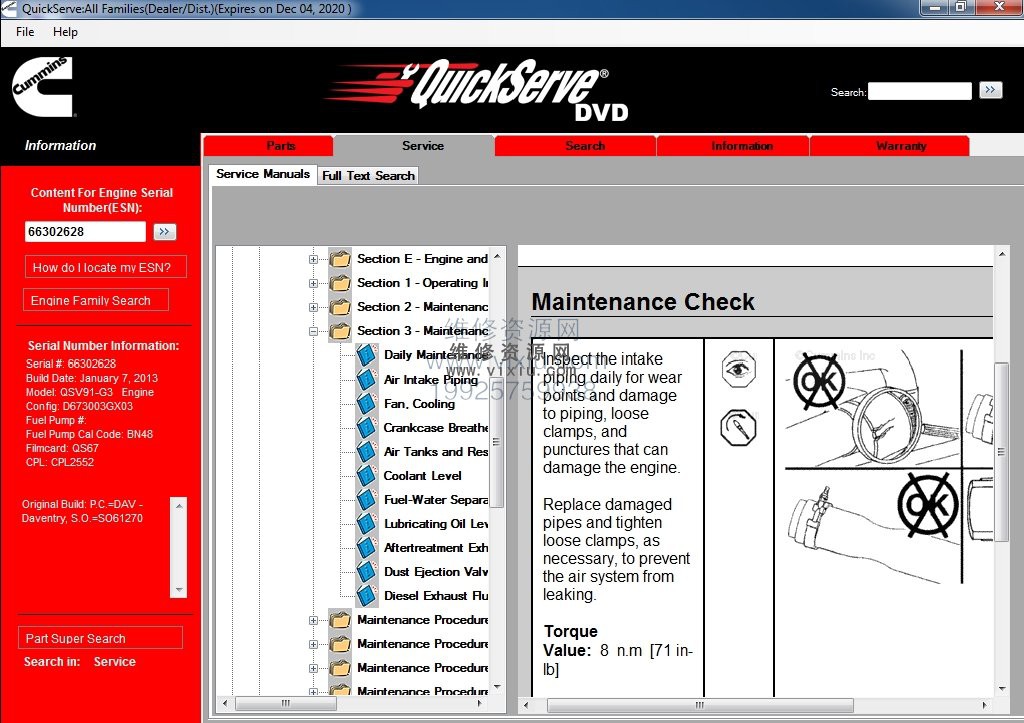Click the Model QSV91-G3 Engine text
Image resolution: width=1024 pixels, height=723 pixels.
click(x=90, y=392)
